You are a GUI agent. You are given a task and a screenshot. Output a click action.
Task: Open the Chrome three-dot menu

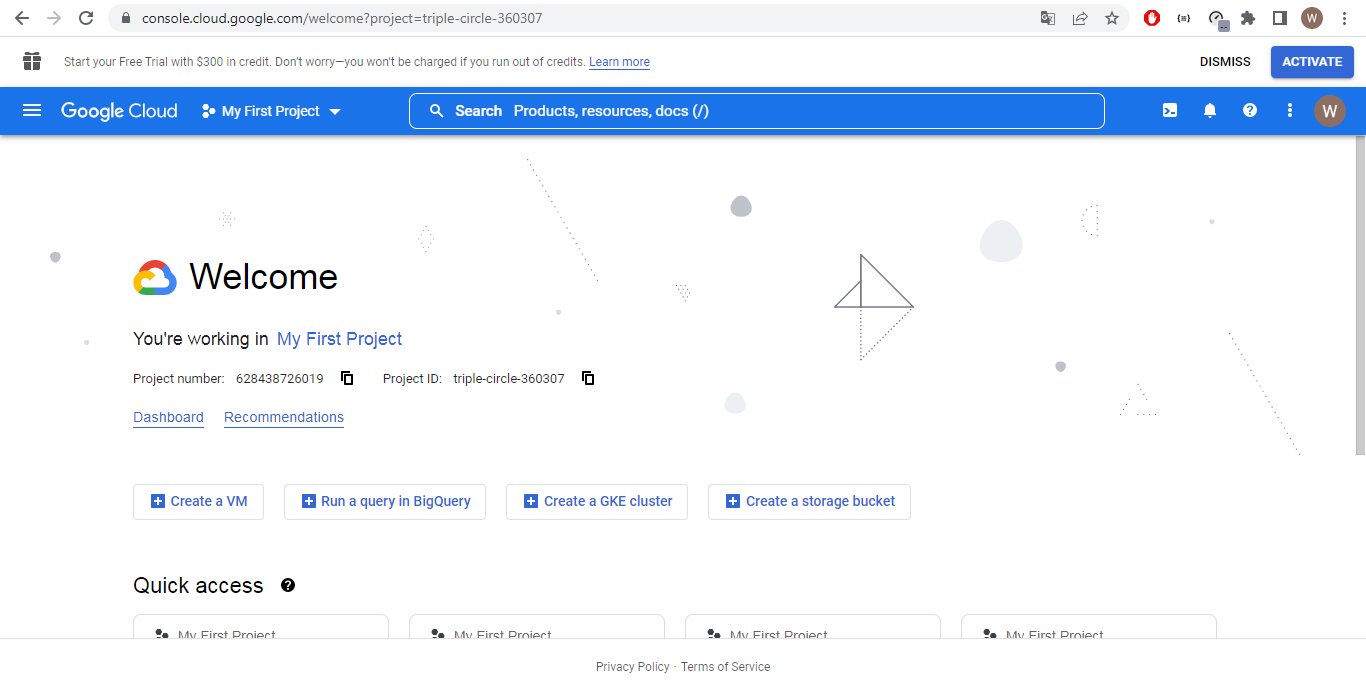(x=1344, y=18)
